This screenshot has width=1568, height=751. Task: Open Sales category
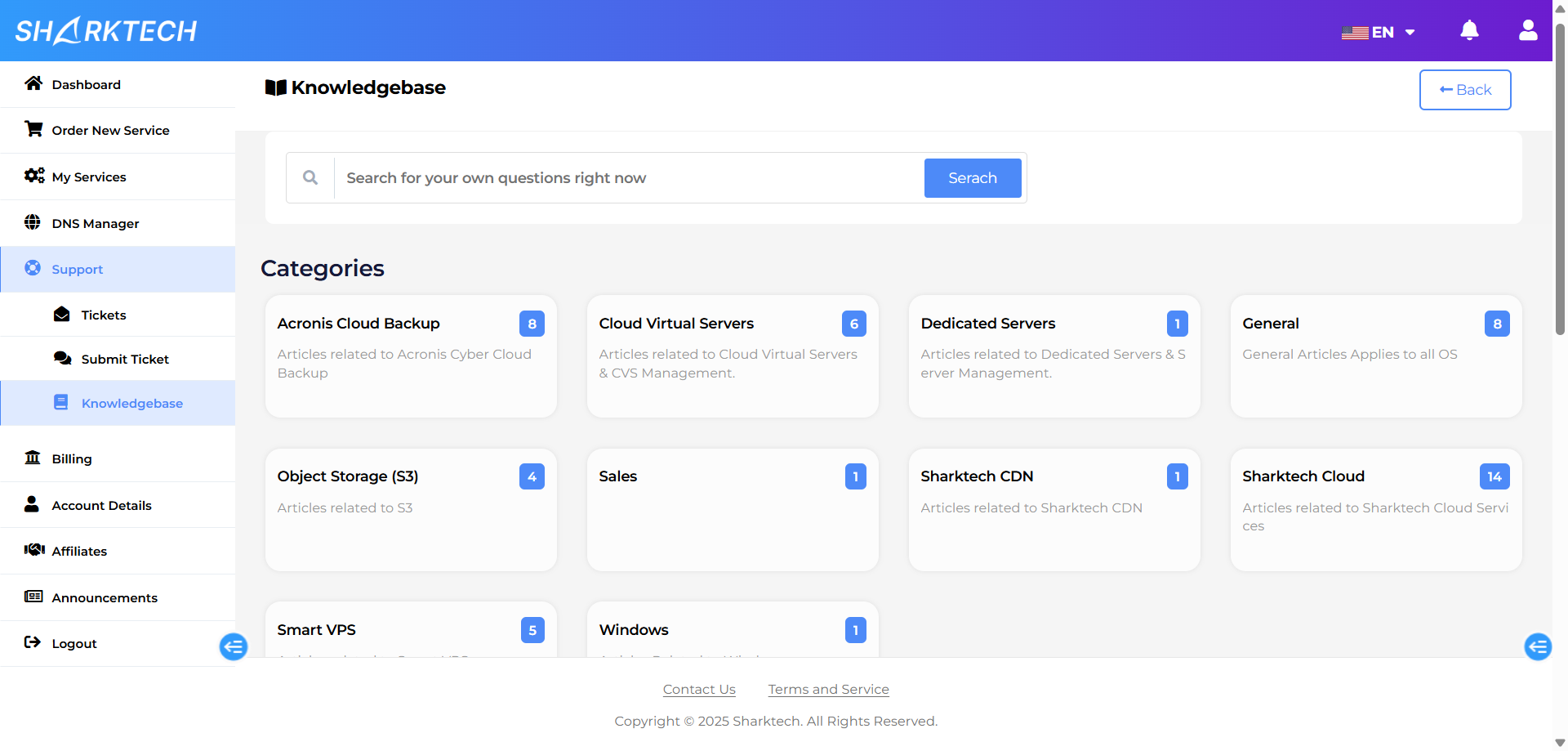tap(733, 510)
